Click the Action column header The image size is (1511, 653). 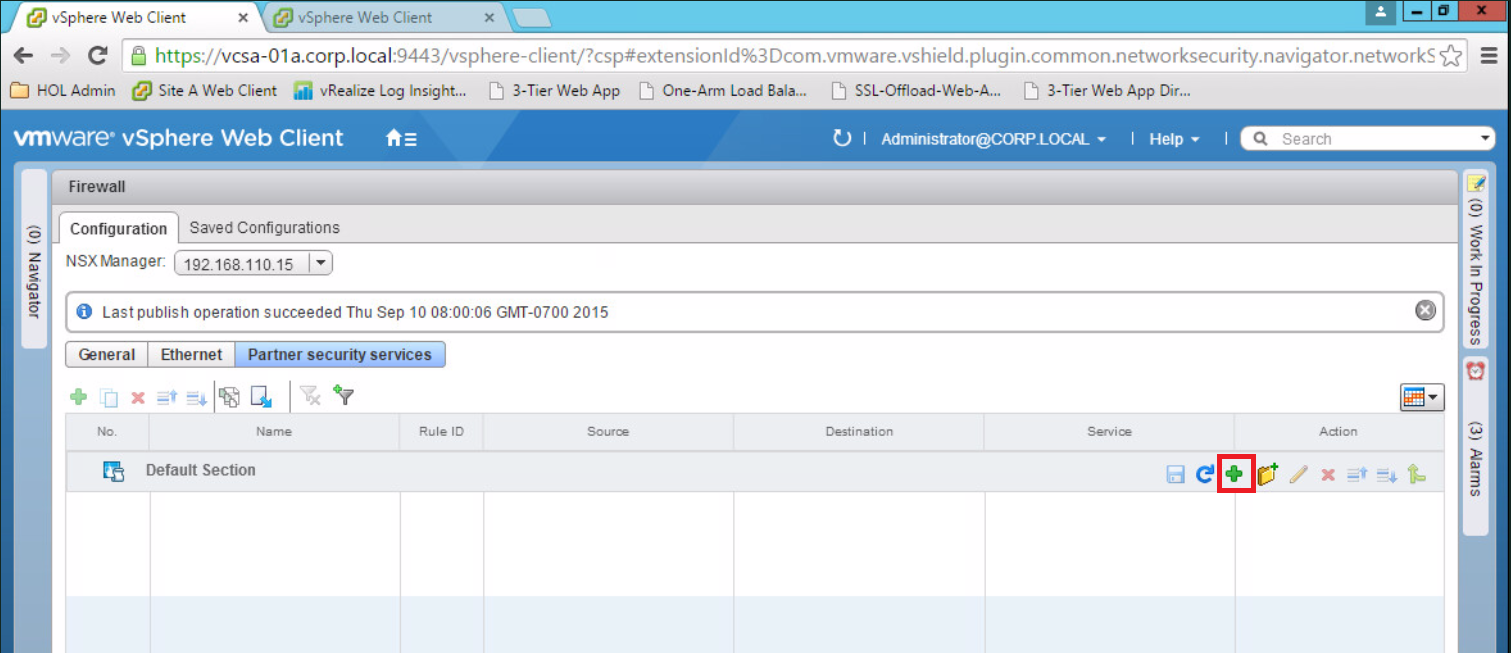point(1338,432)
